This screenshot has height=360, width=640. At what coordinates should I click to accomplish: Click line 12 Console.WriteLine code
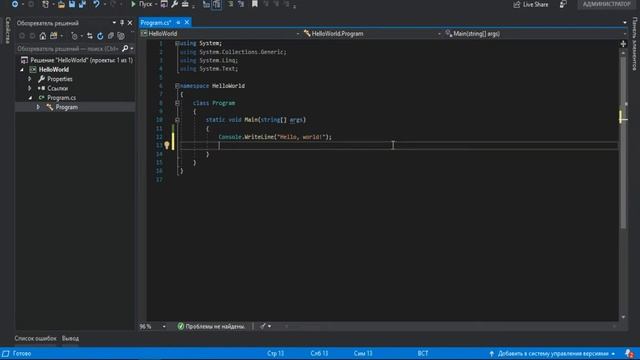275,137
